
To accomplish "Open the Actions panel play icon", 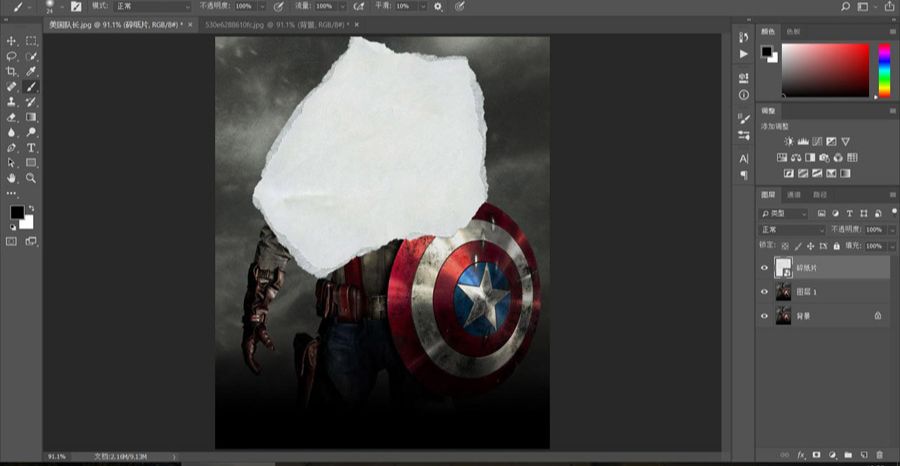I will point(744,54).
